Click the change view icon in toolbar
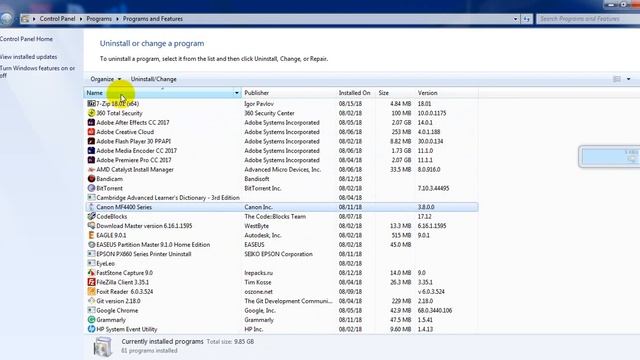 (x=617, y=79)
